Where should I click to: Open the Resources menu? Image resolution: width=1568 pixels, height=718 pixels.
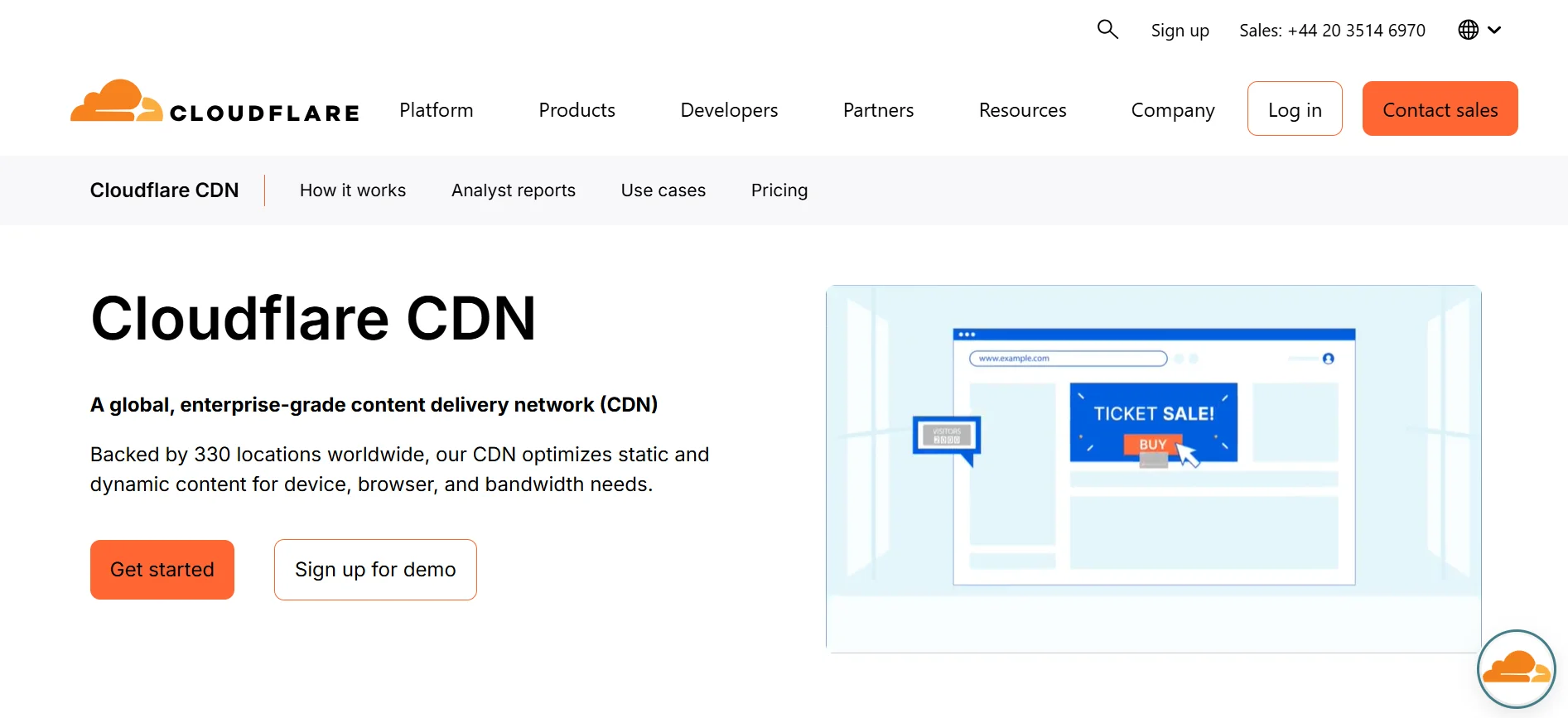[1023, 110]
